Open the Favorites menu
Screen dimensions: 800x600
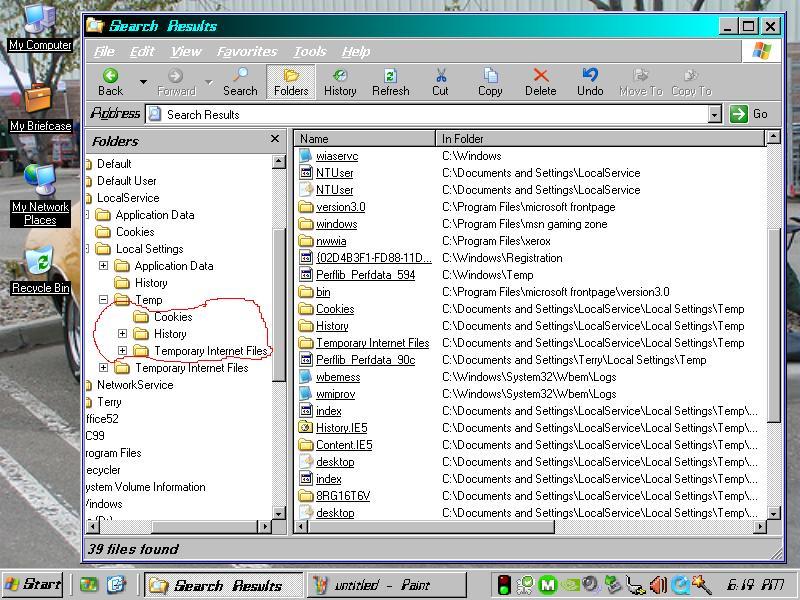247,51
